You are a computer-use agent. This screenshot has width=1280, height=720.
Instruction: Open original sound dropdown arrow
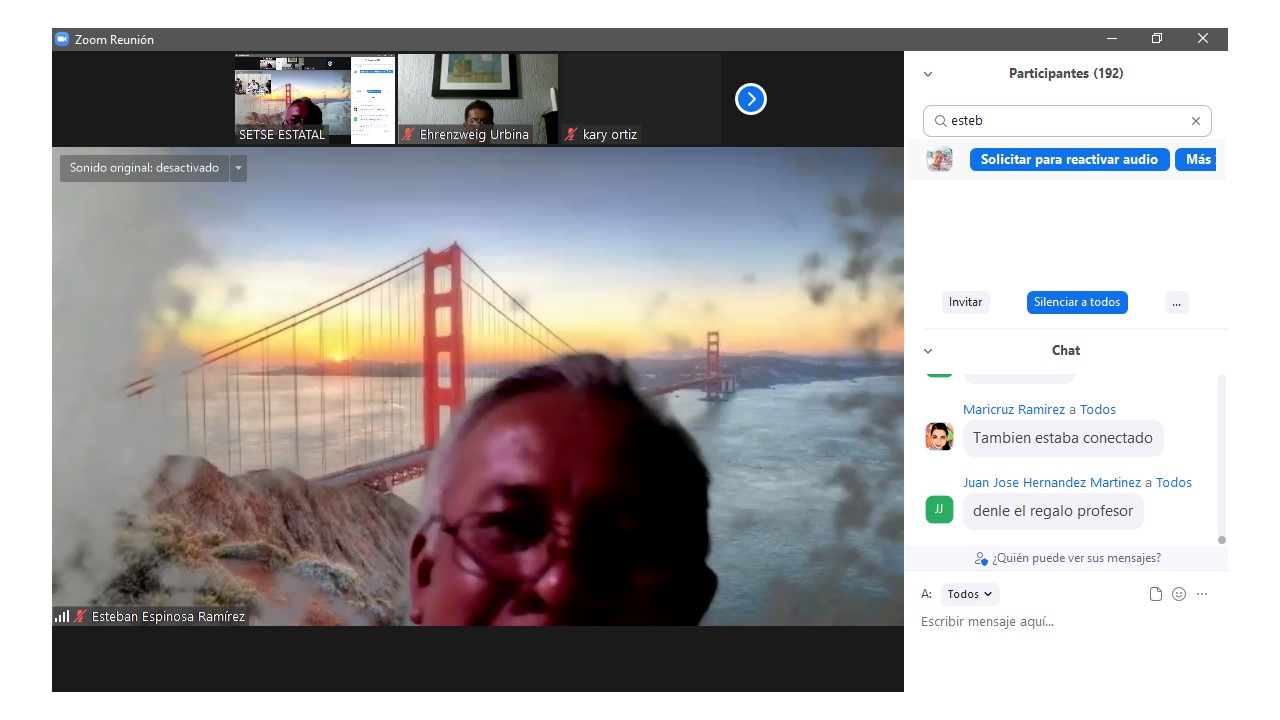click(238, 168)
